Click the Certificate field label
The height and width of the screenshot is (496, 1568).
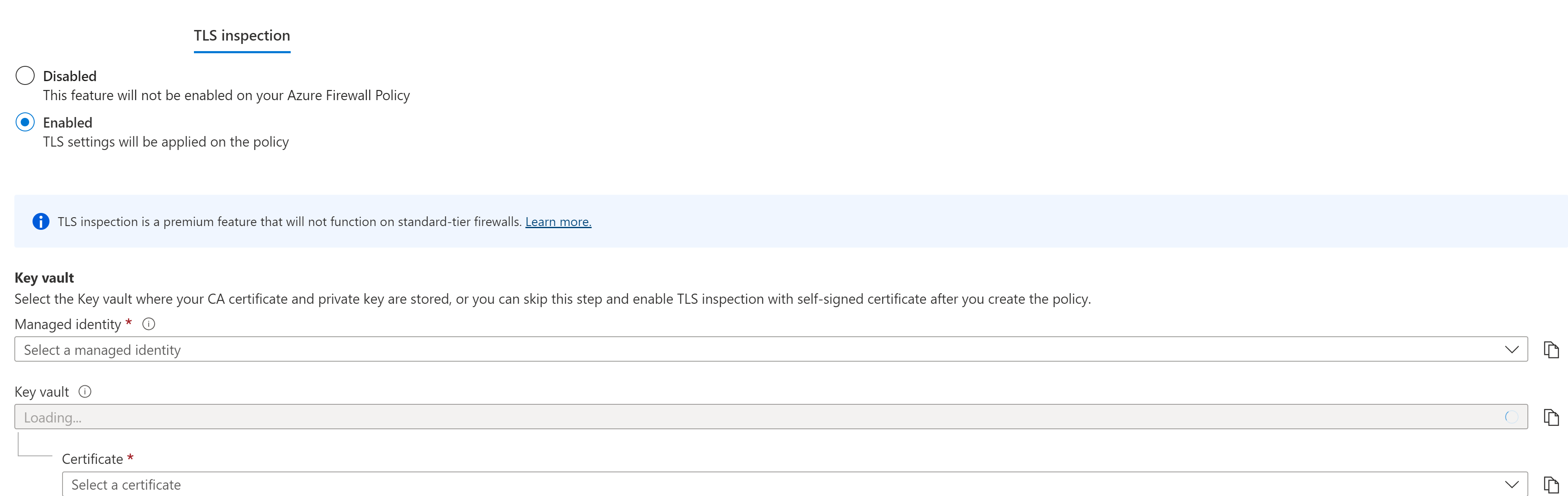(x=93, y=459)
